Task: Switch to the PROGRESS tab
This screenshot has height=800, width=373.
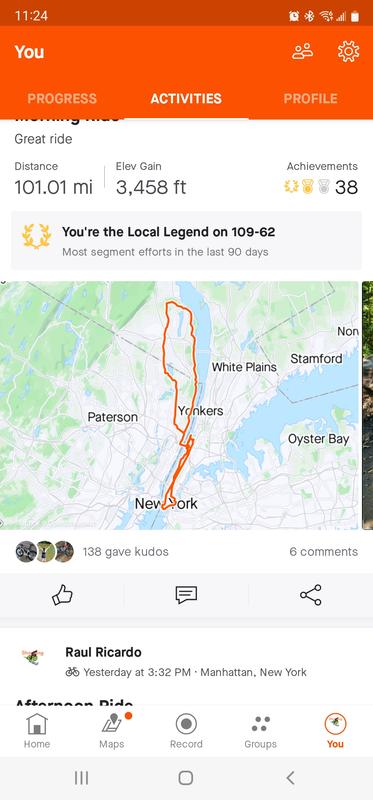Action: point(62,98)
